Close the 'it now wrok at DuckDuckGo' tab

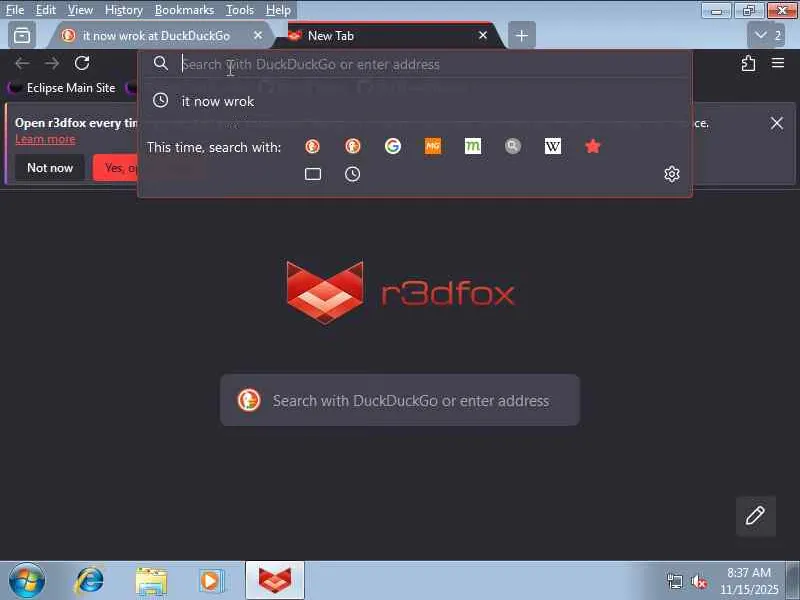pyautogui.click(x=258, y=35)
